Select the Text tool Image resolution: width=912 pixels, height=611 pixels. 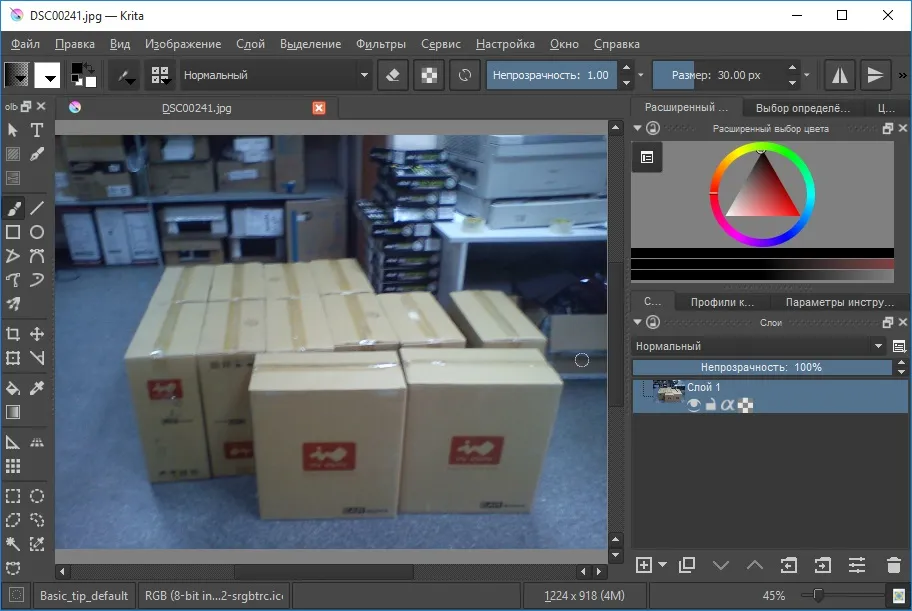[x=37, y=130]
